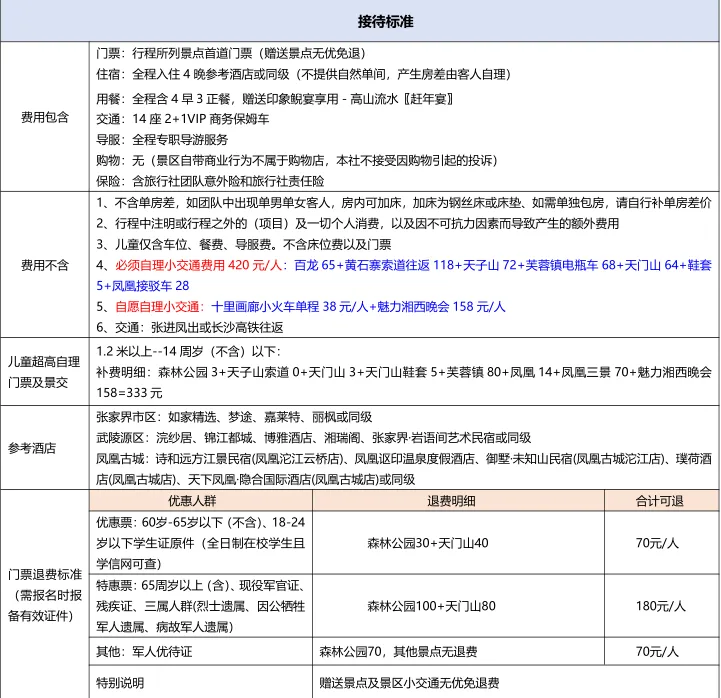Viewport: 721px width, 698px height.
Task: Click the 接待标准 table title
Action: click(385, 22)
